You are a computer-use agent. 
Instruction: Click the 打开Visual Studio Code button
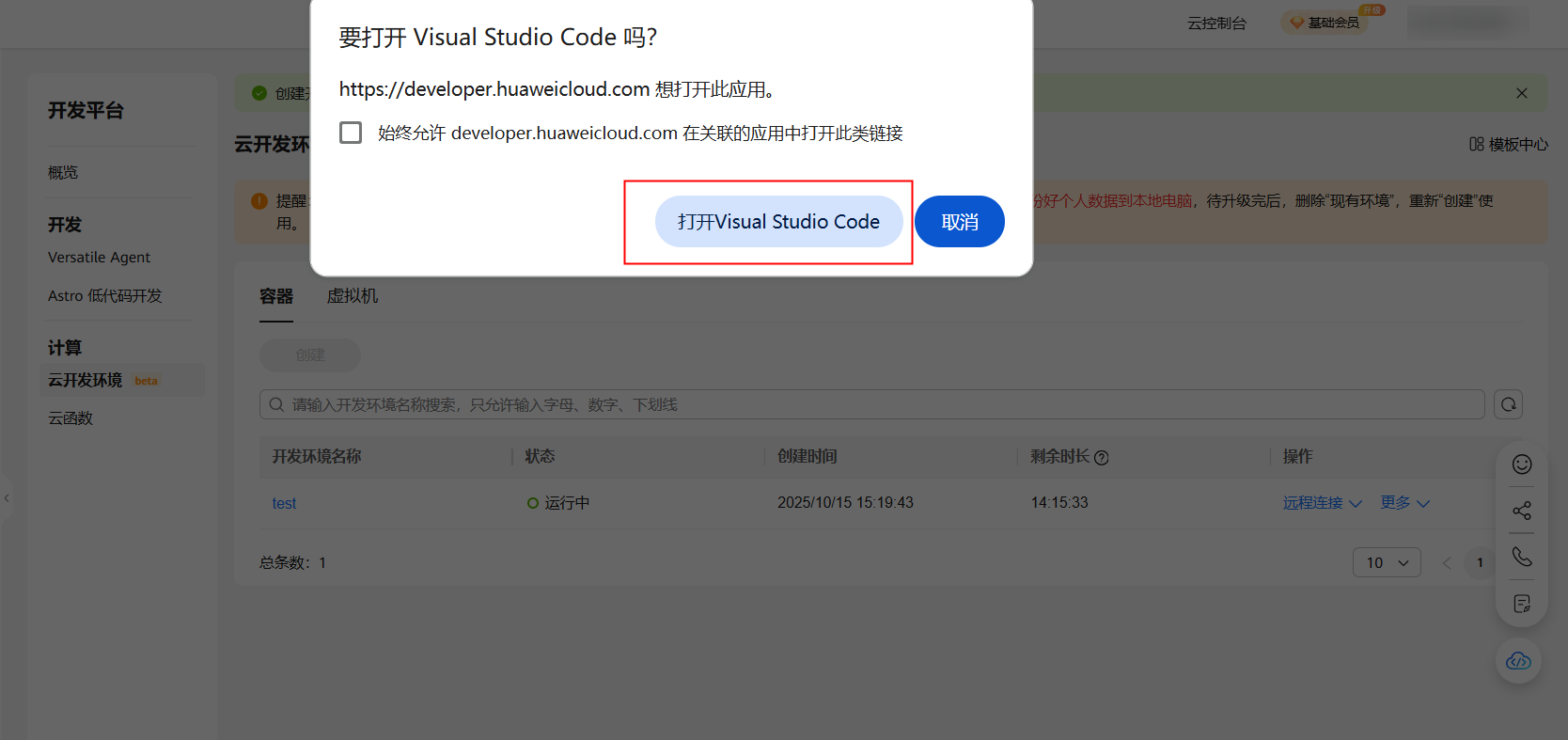tap(779, 222)
